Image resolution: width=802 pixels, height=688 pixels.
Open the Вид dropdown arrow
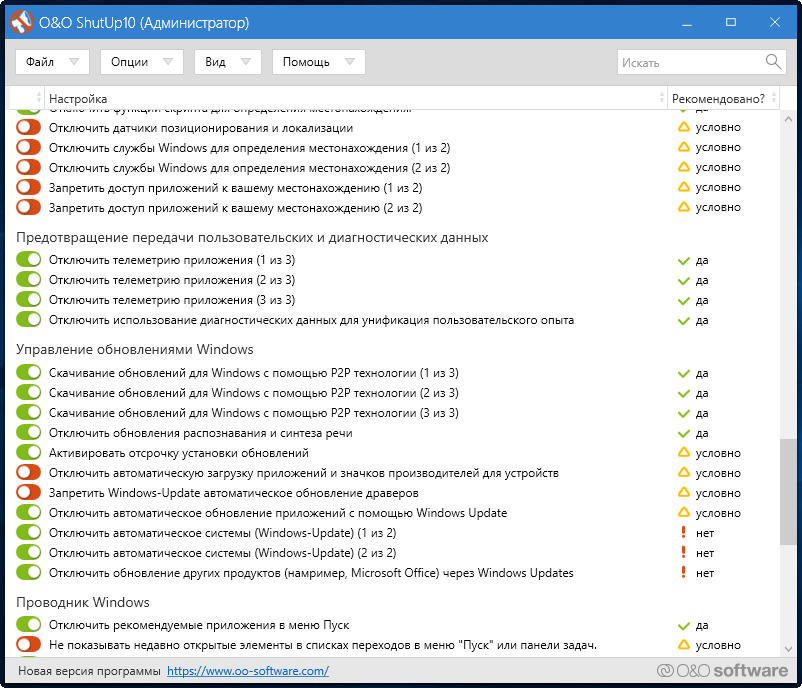click(246, 62)
